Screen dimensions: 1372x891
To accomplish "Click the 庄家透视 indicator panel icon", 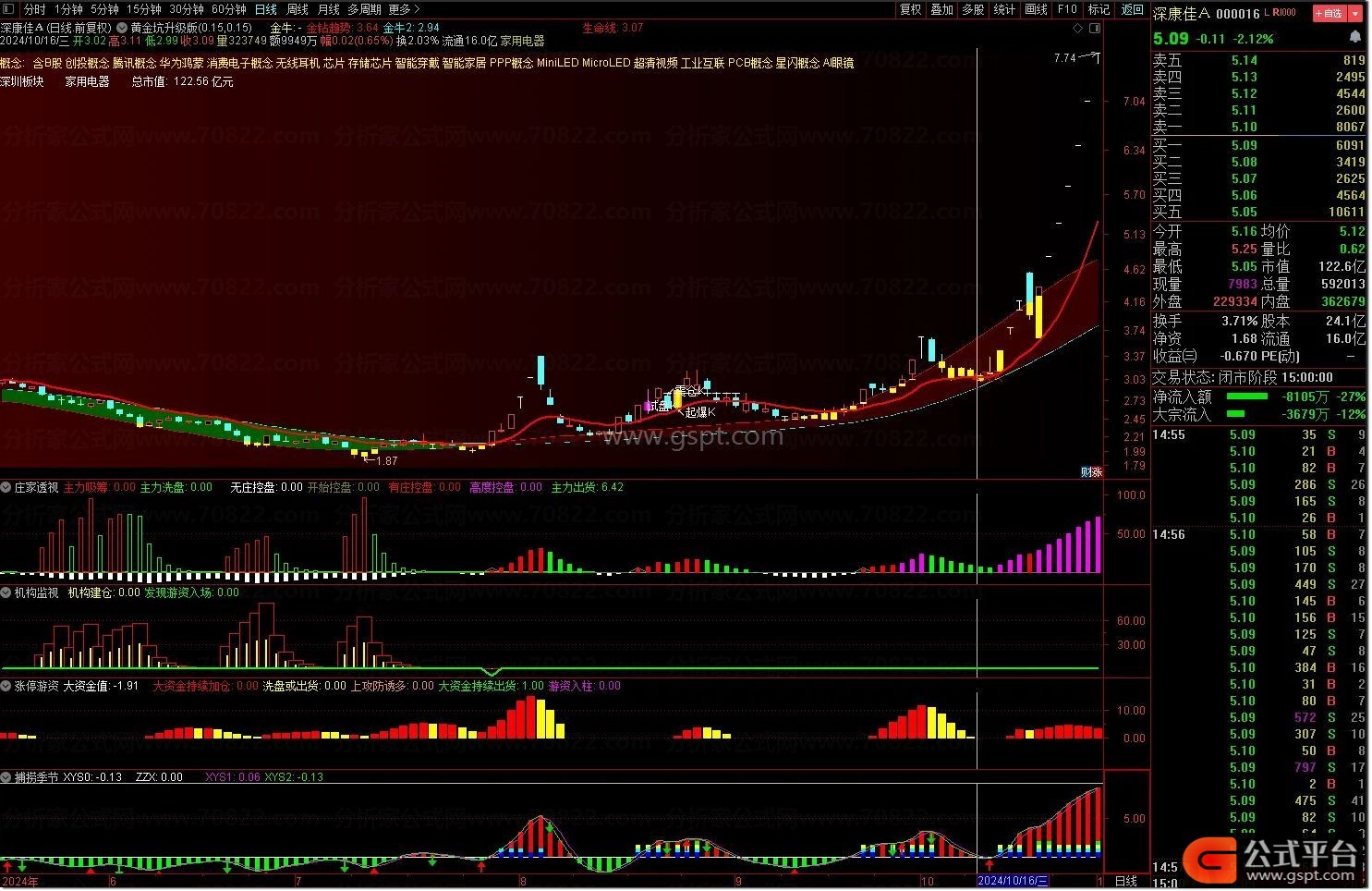I will [6, 487].
